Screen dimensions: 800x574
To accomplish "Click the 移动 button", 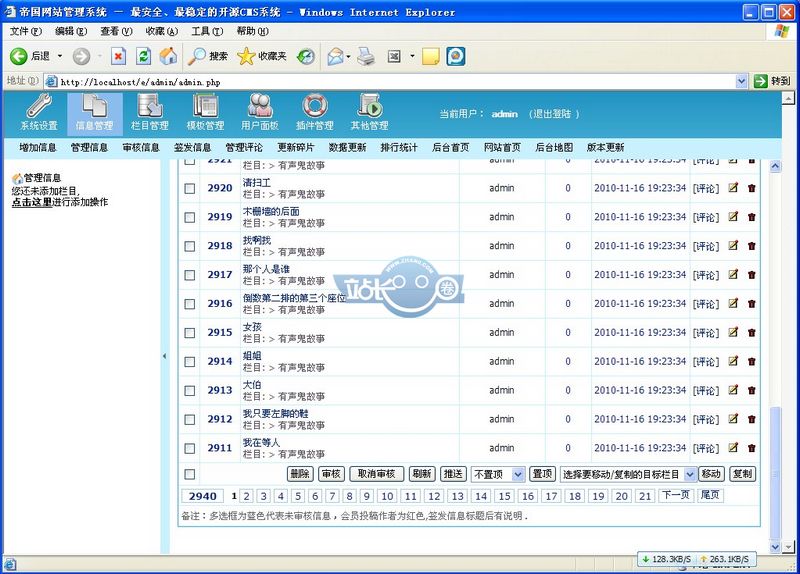I will [711, 474].
